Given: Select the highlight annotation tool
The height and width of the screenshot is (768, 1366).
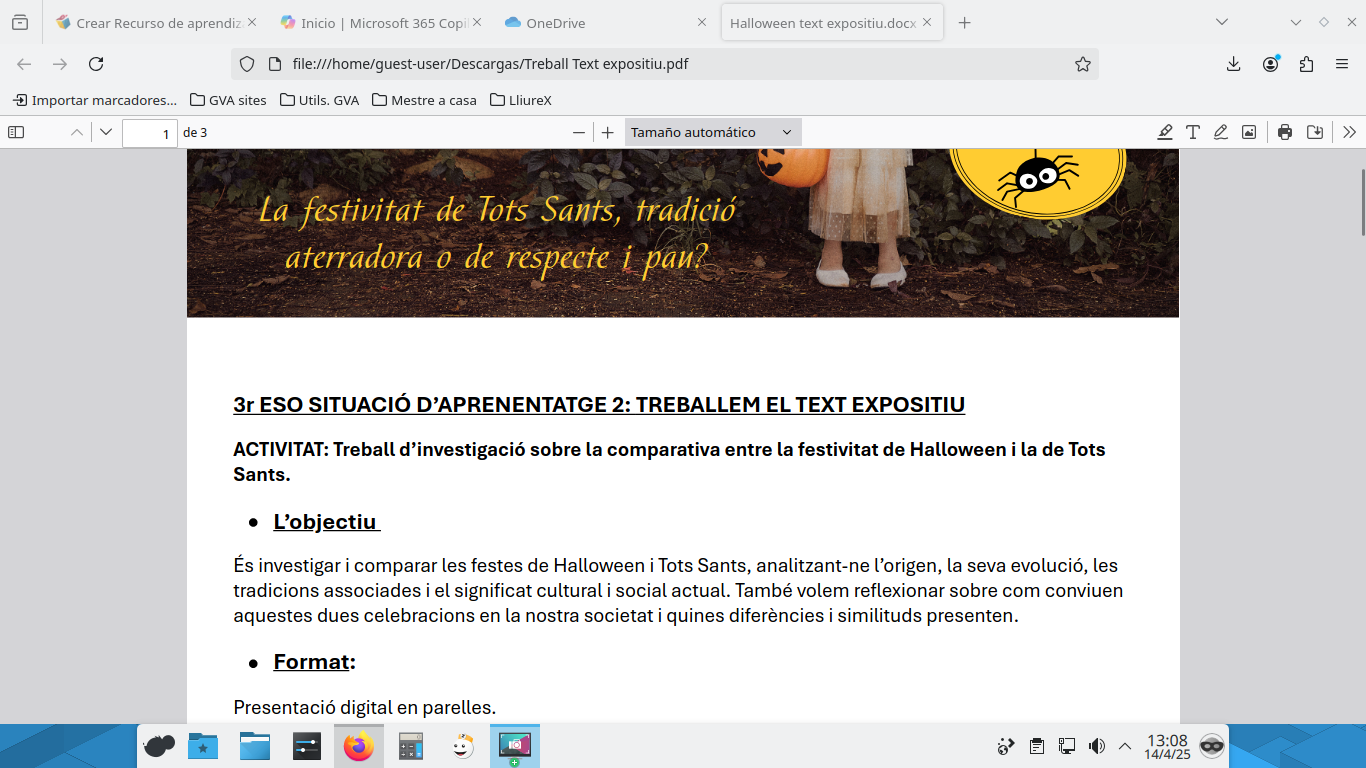Looking at the screenshot, I should (x=1165, y=132).
